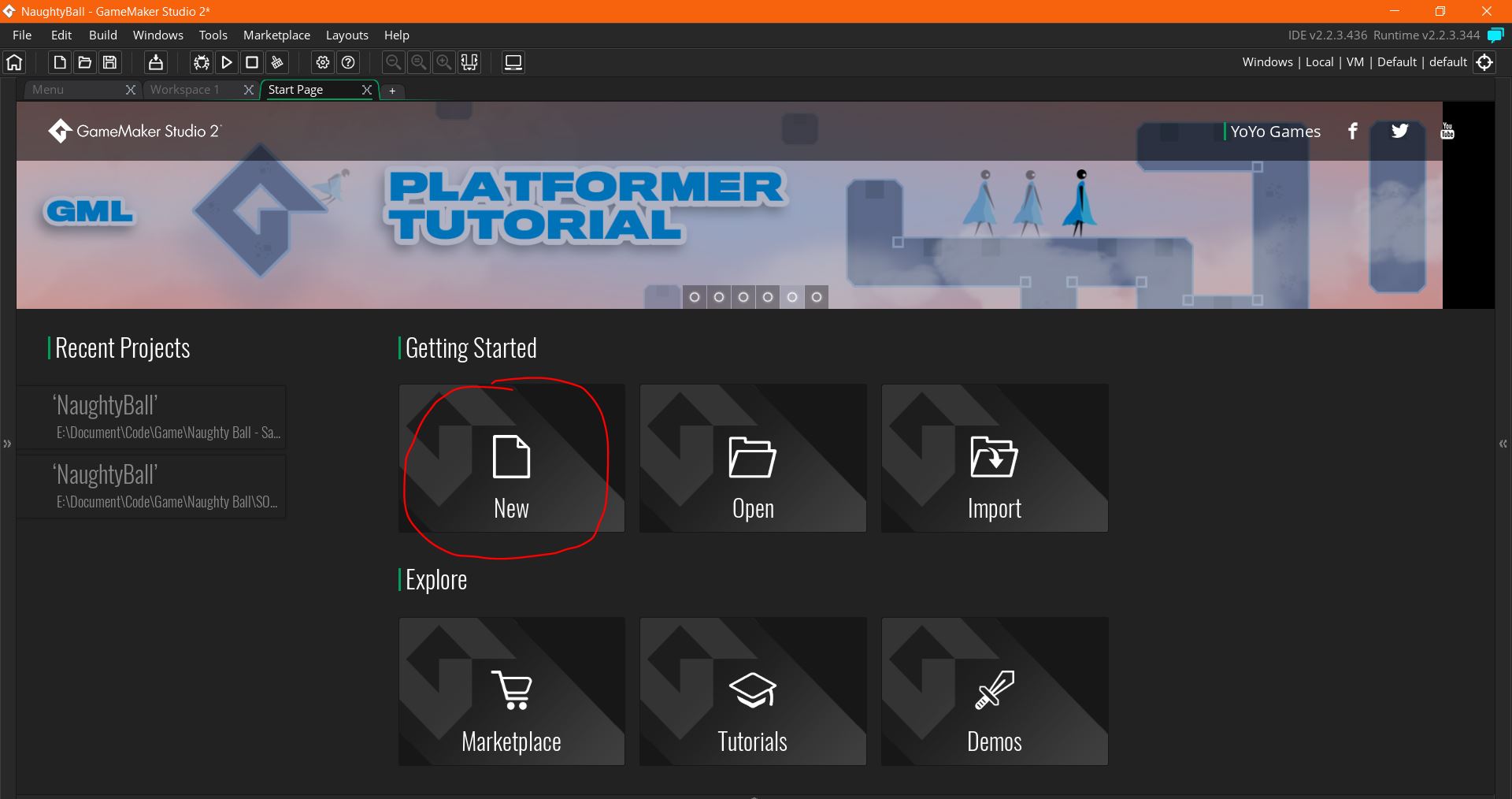
Task: Select the Start Page tab
Action: click(x=297, y=89)
